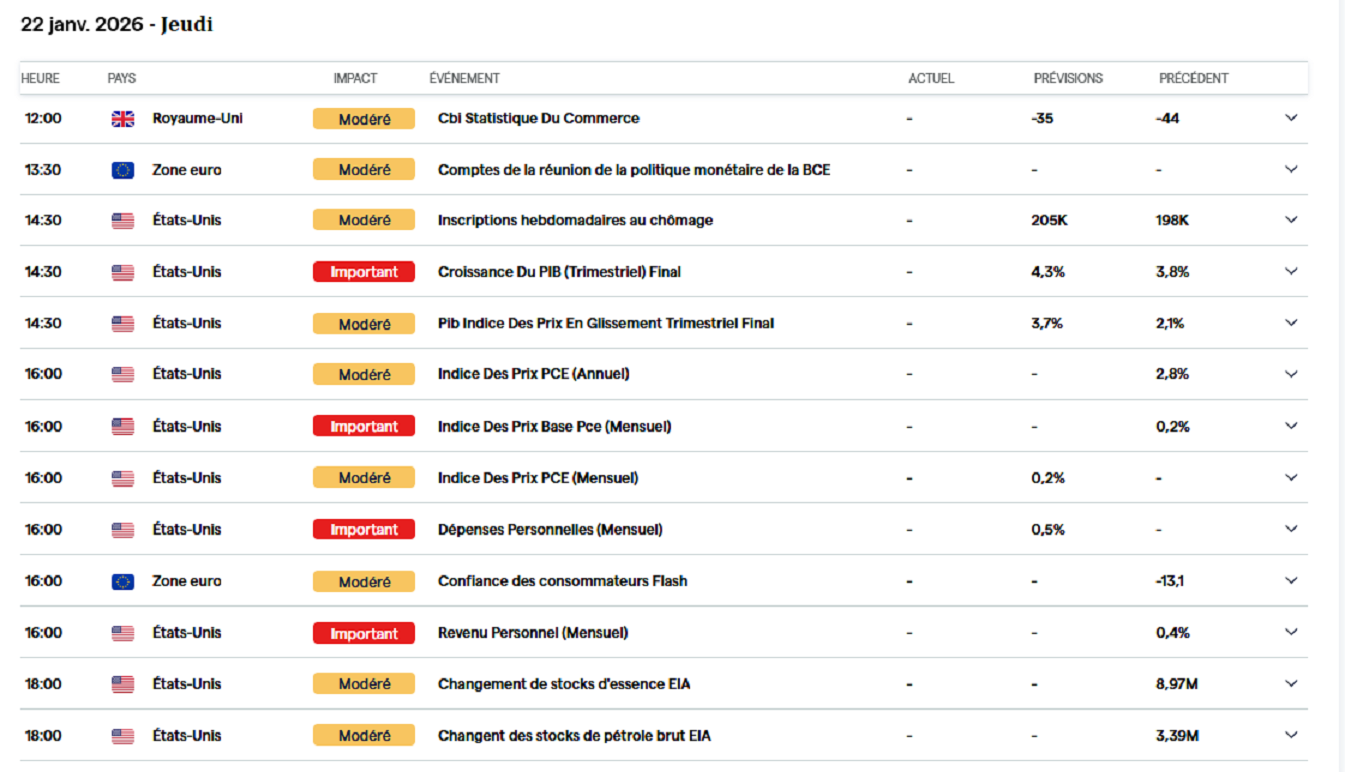Click the 12:00 time cell

(x=43, y=118)
